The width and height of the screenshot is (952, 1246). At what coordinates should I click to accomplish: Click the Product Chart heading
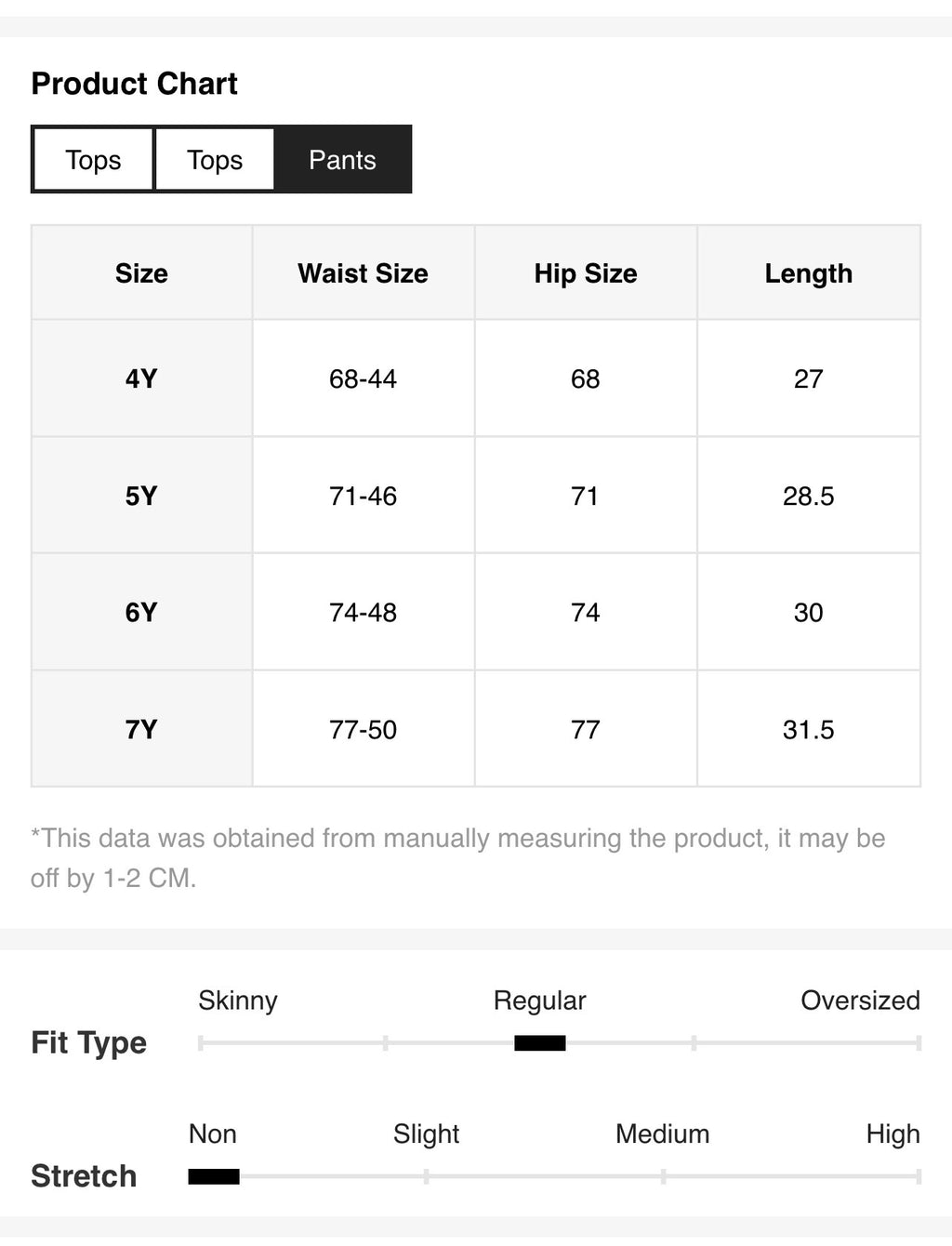tap(135, 84)
